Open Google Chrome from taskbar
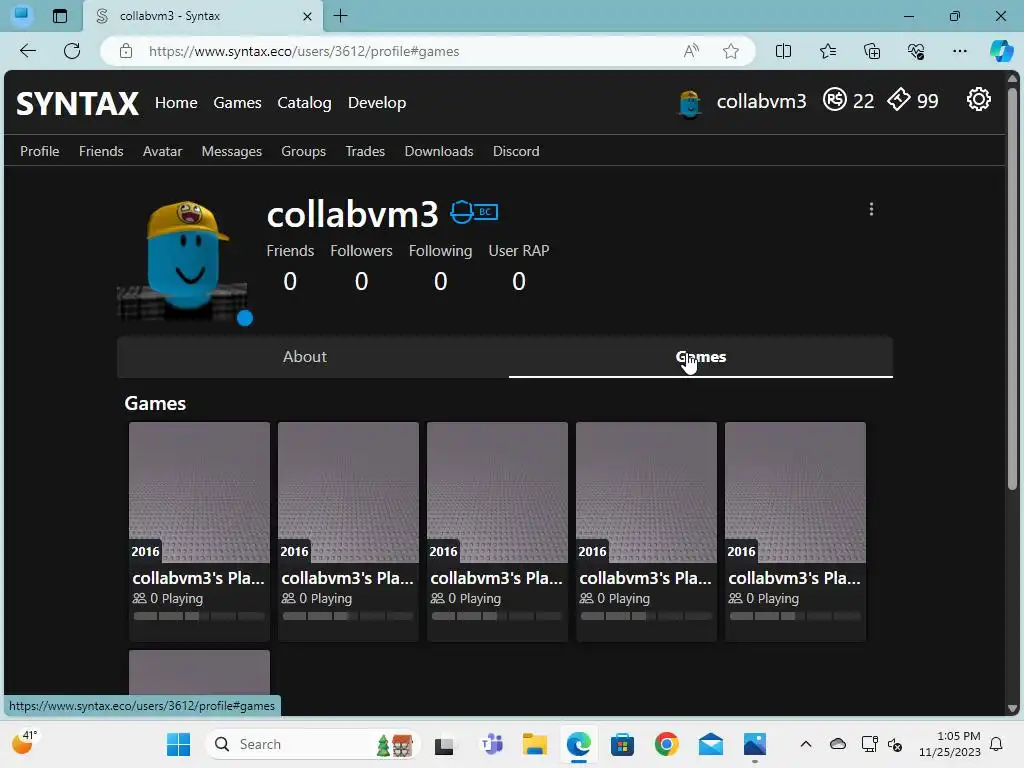This screenshot has height=768, width=1024. [x=666, y=744]
